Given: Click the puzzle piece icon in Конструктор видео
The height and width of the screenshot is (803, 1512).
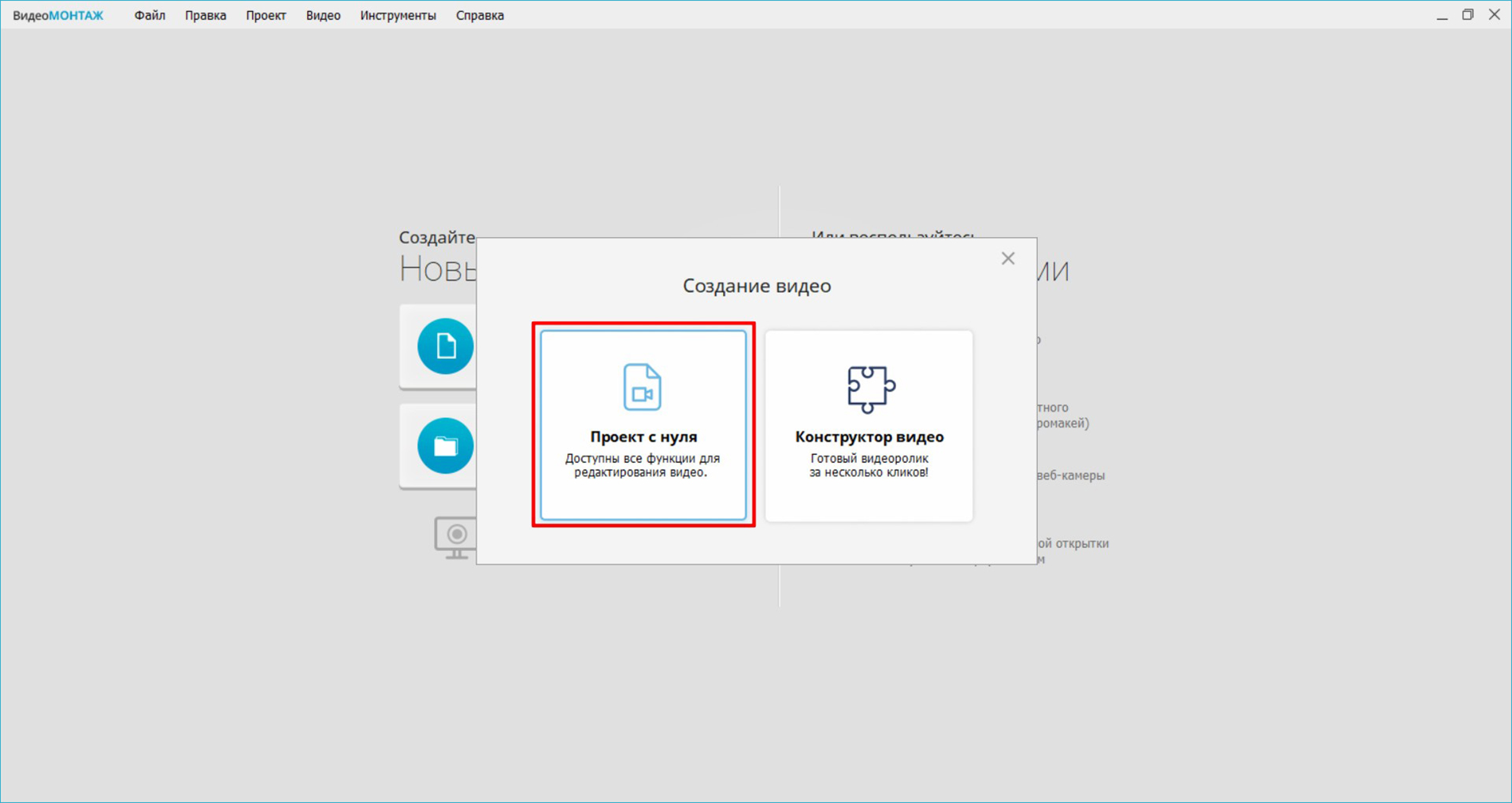Looking at the screenshot, I should 870,389.
